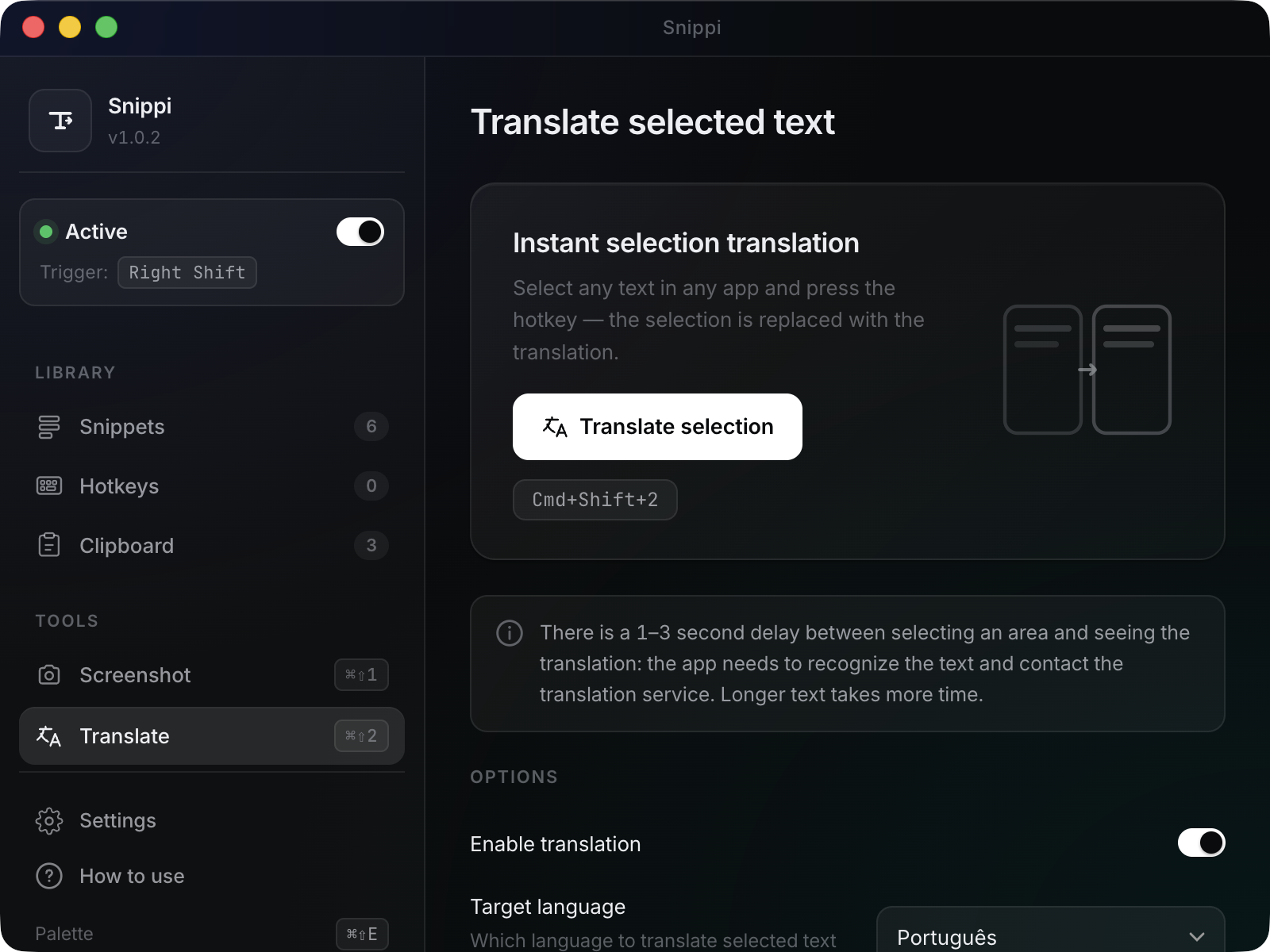Click the TOOLS section header
The height and width of the screenshot is (952, 1270).
[67, 621]
